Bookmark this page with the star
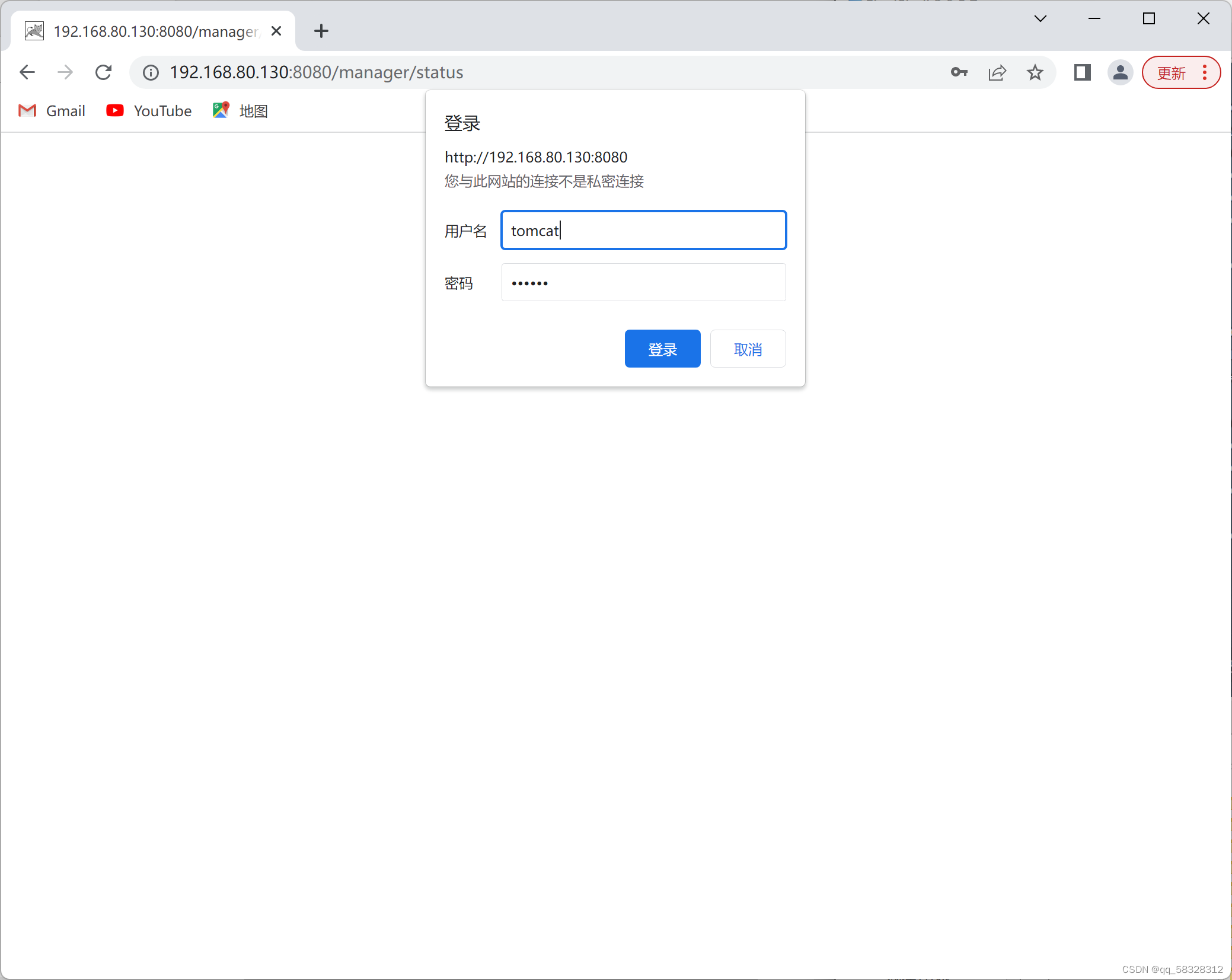The width and height of the screenshot is (1232, 980). point(1035,72)
